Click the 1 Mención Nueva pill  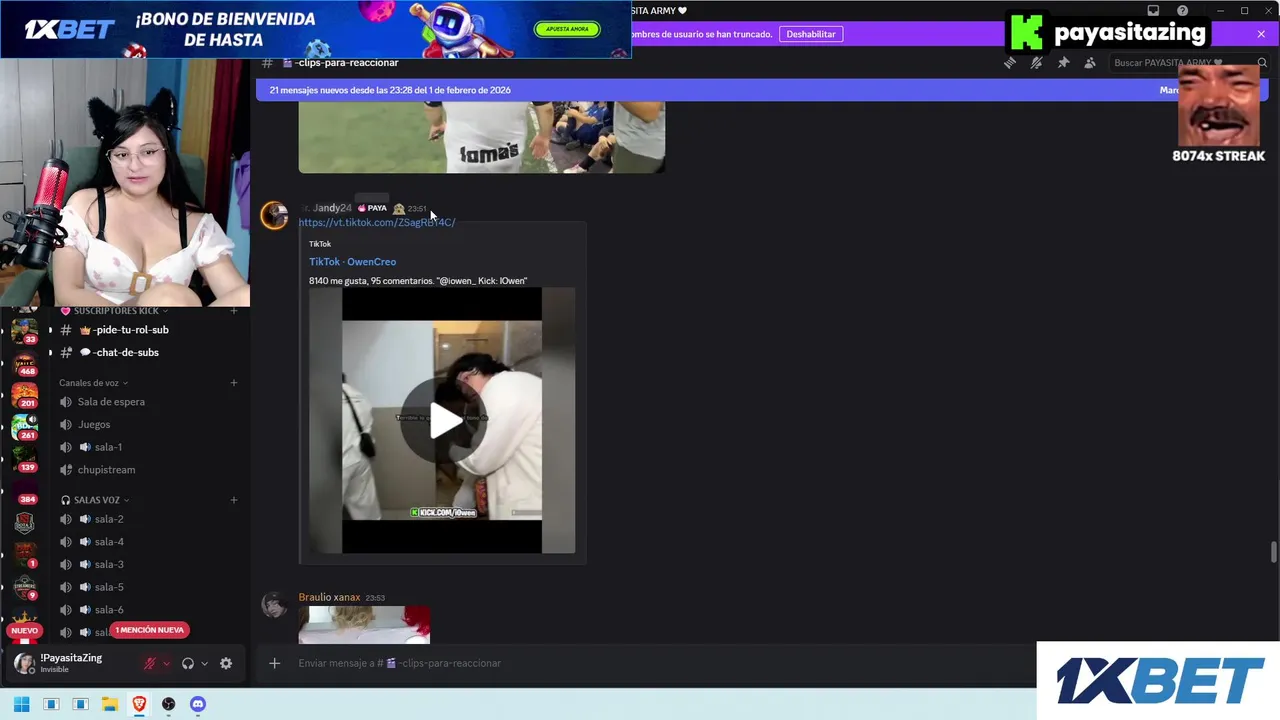150,630
